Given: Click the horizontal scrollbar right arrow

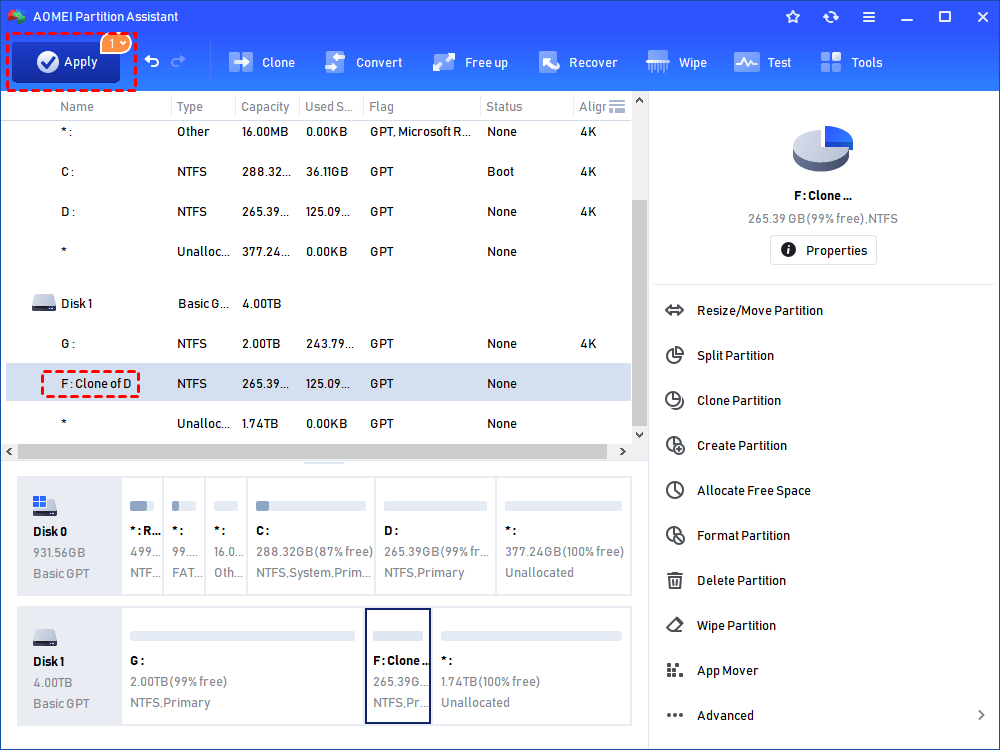Looking at the screenshot, I should click(x=623, y=452).
